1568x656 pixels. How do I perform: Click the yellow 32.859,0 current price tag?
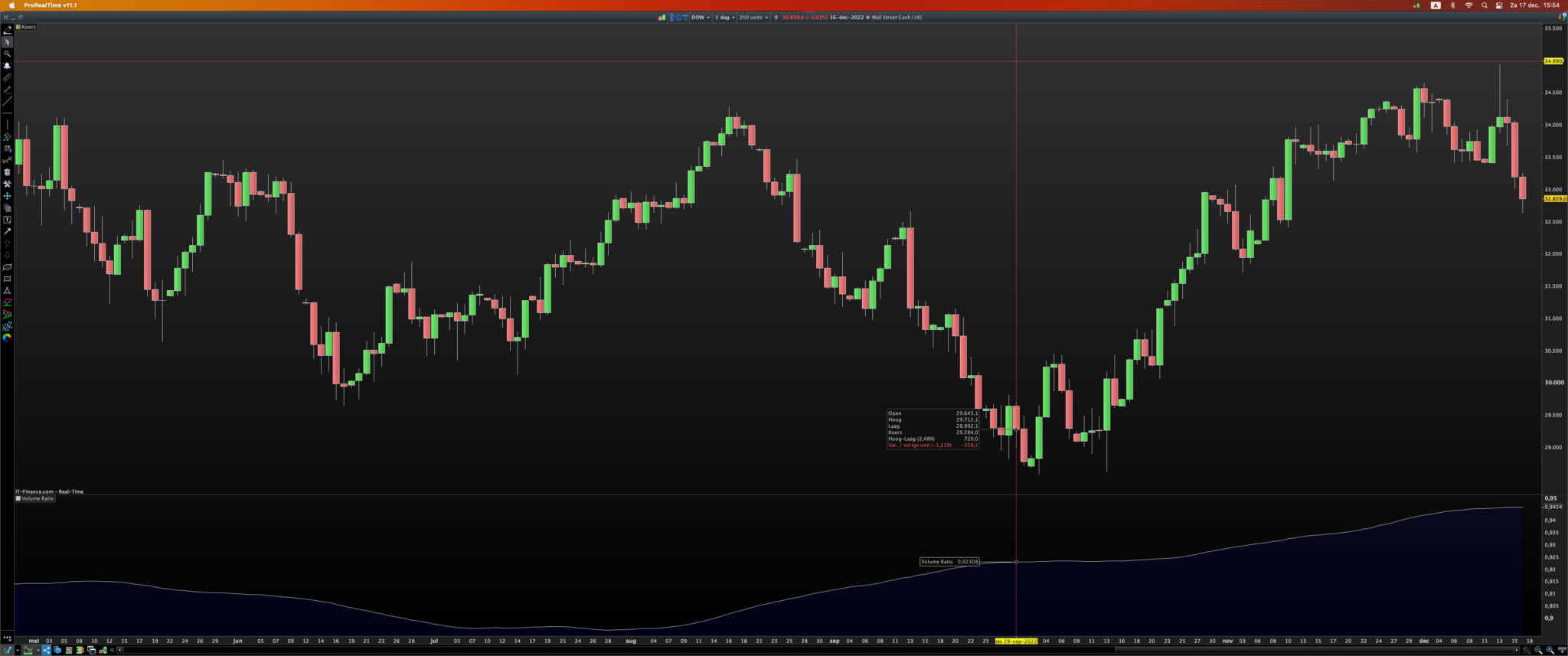click(x=1555, y=198)
